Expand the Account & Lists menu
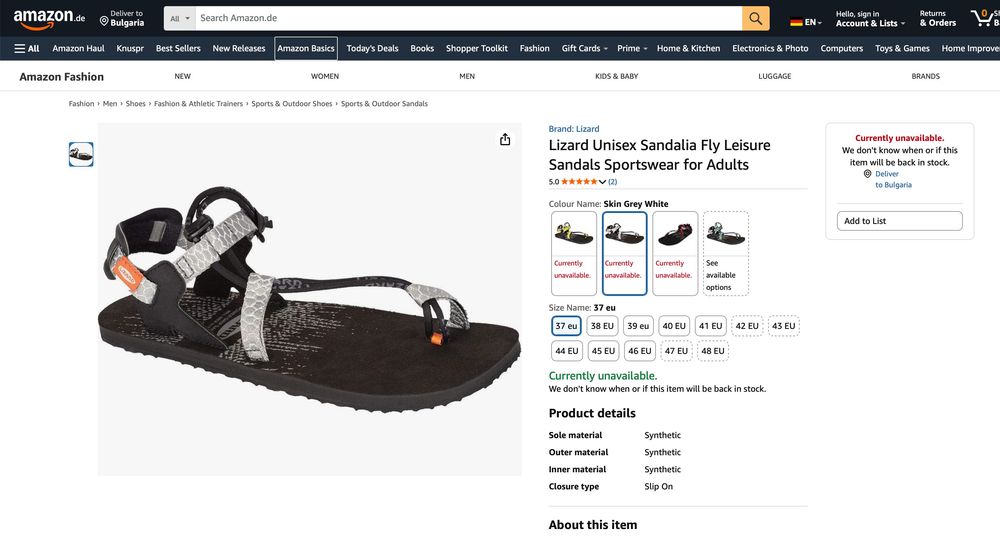 pos(870,18)
